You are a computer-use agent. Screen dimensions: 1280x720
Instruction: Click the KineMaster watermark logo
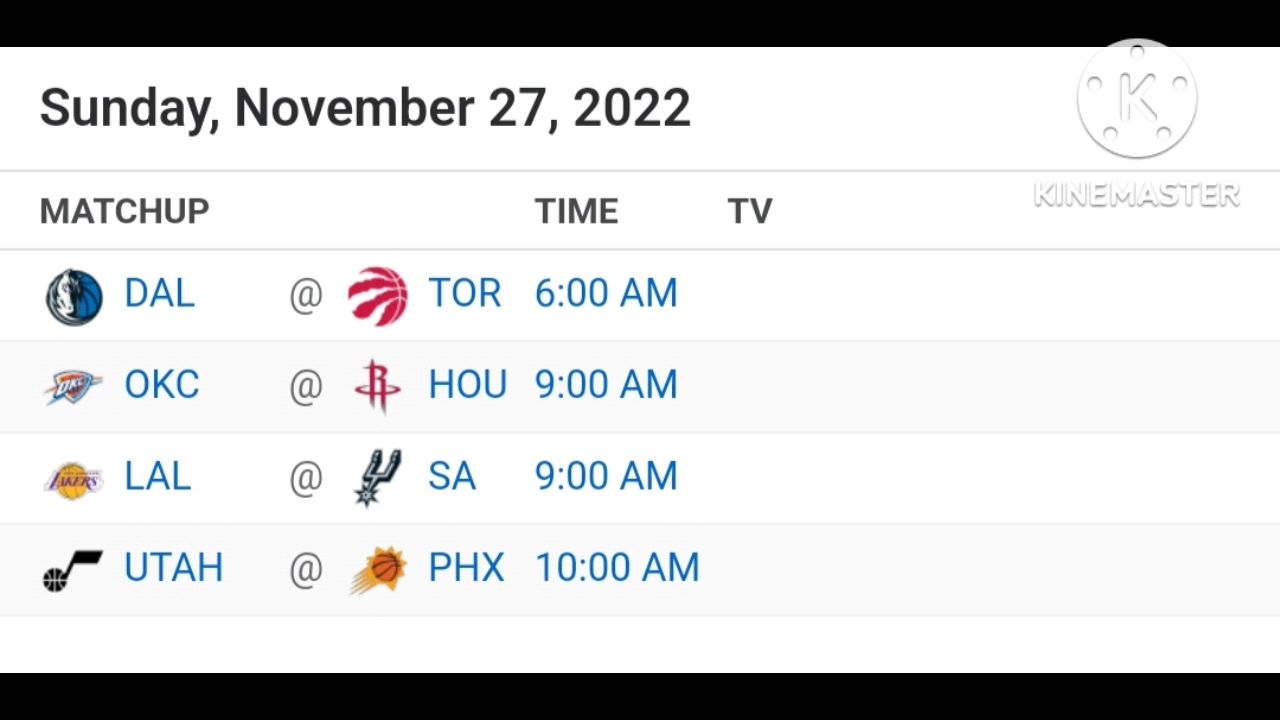(x=1137, y=100)
